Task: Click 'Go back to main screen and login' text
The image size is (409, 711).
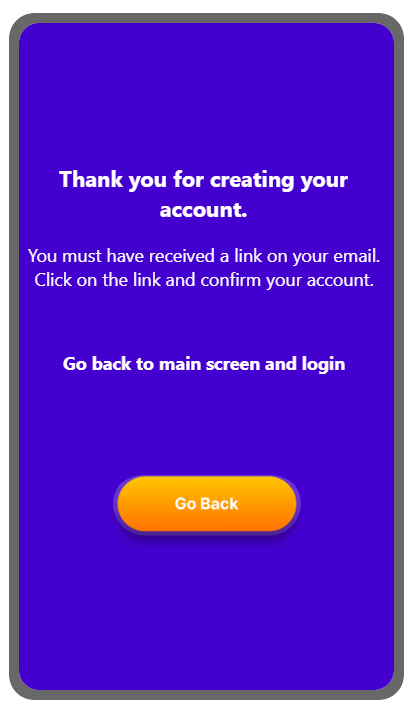Action: (x=204, y=364)
